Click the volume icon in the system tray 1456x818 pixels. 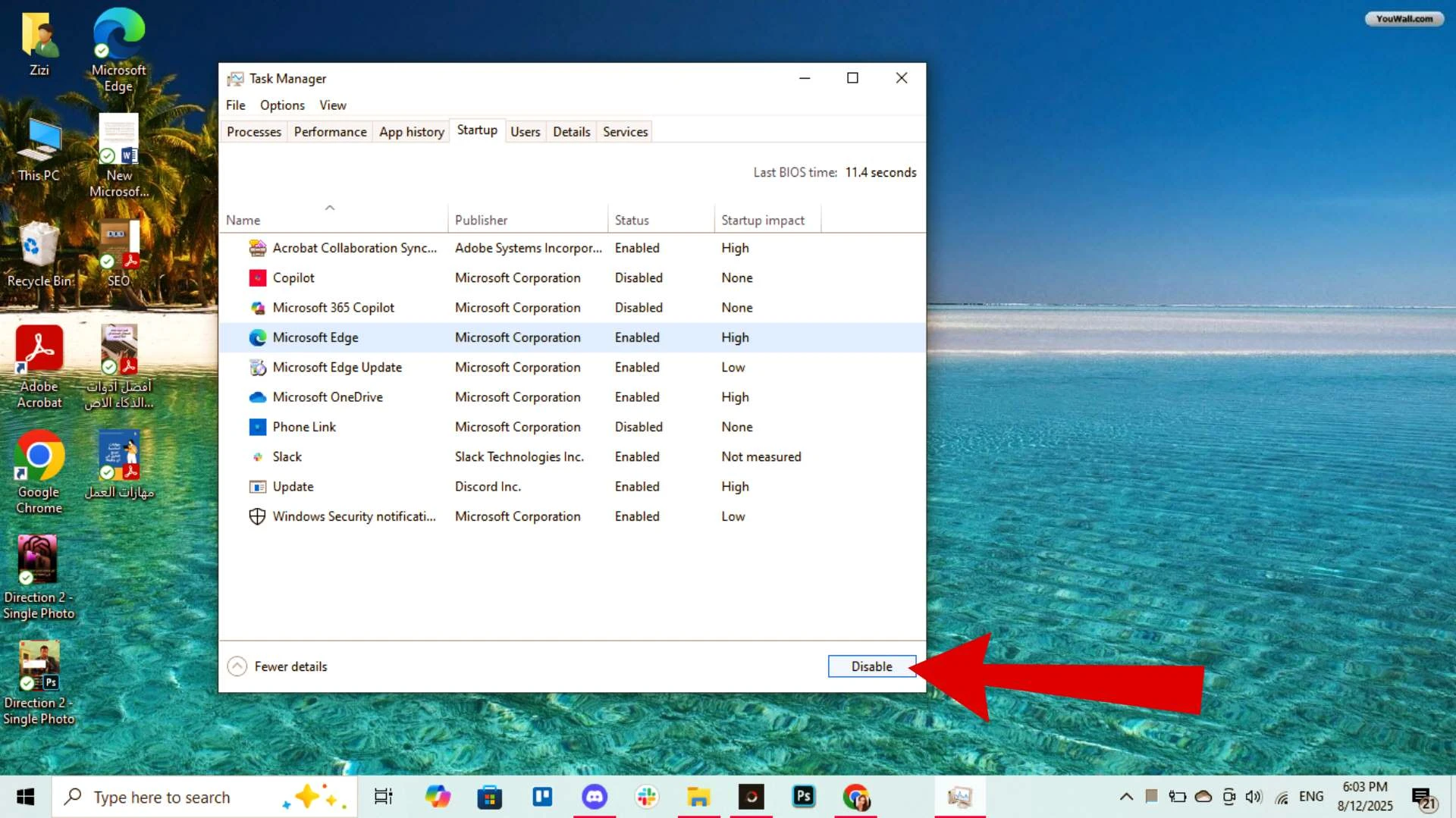(1254, 797)
